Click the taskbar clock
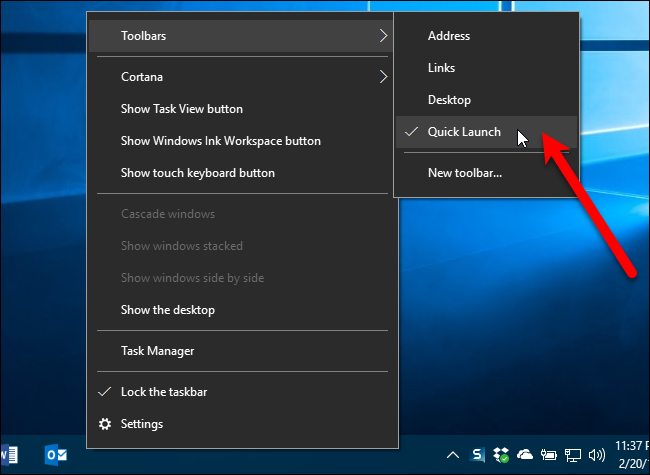 [x=632, y=455]
